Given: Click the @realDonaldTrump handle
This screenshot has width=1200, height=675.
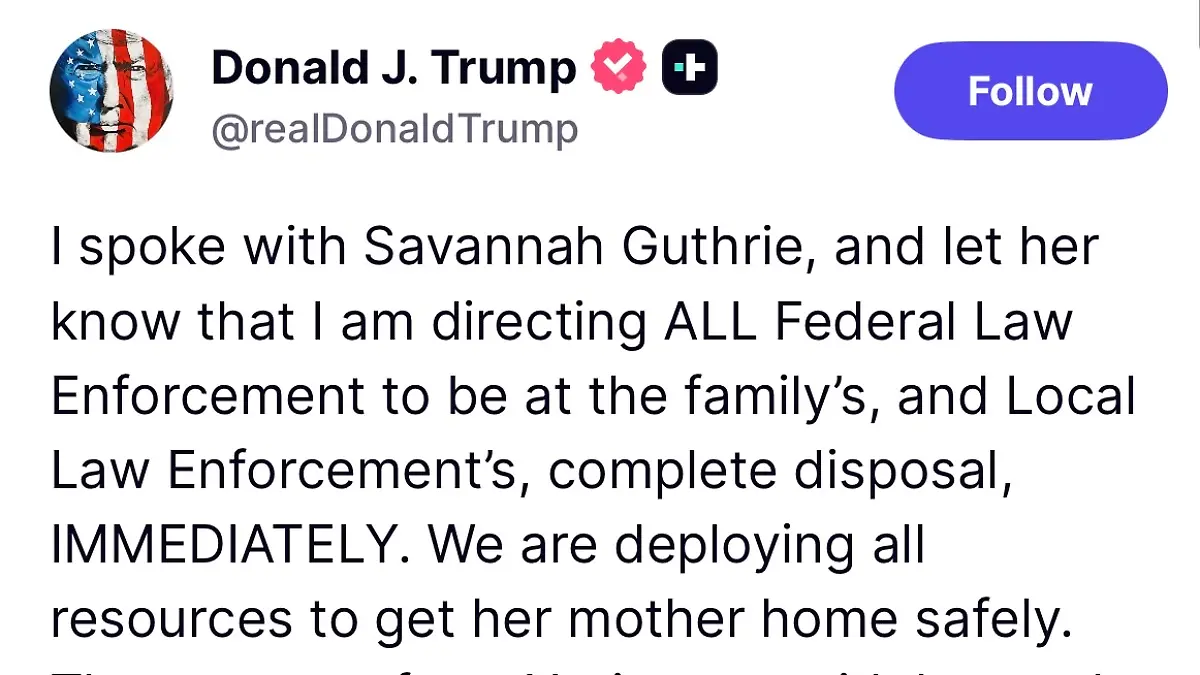Looking at the screenshot, I should coord(394,130).
